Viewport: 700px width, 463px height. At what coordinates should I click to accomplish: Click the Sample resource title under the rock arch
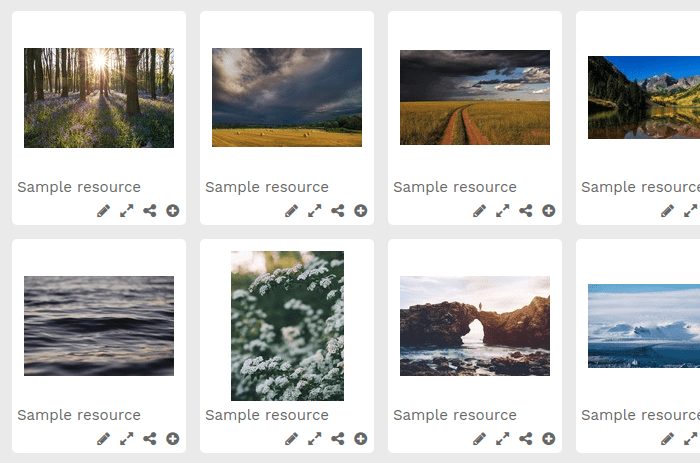(455, 415)
